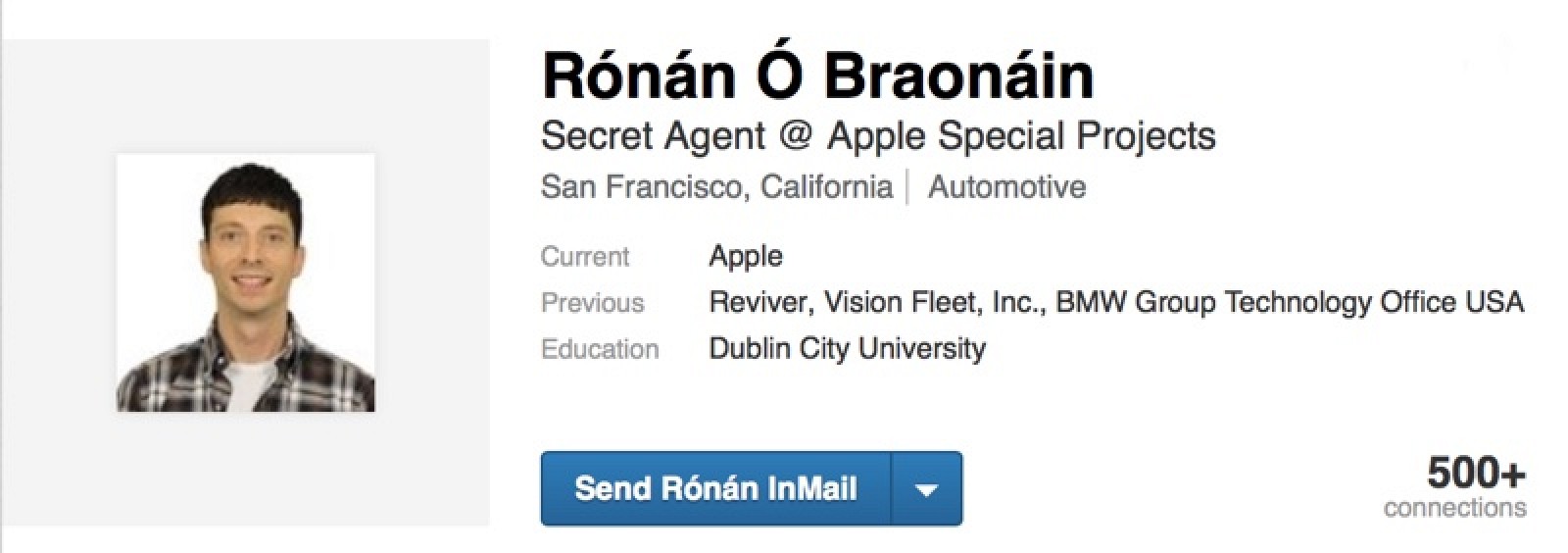Screen dimensions: 1568x553
Task: Click the Current row label
Action: (584, 257)
